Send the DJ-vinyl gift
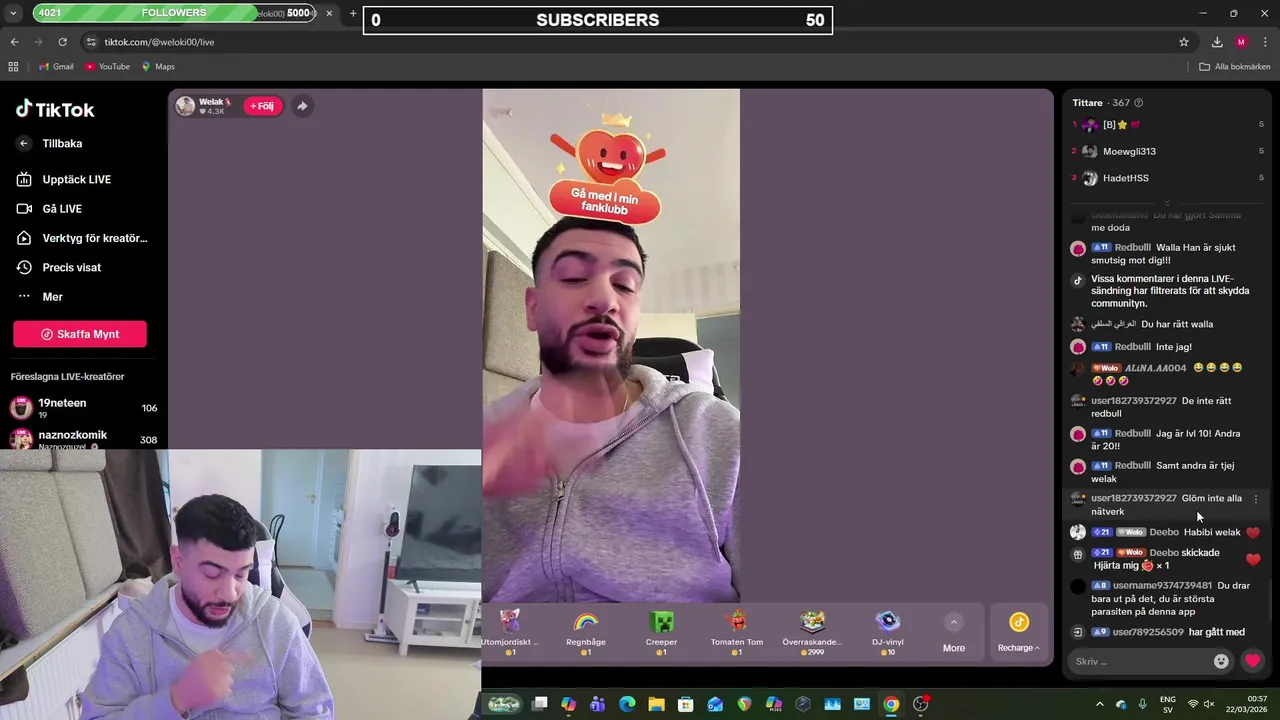1280x720 pixels. pyautogui.click(x=888, y=633)
